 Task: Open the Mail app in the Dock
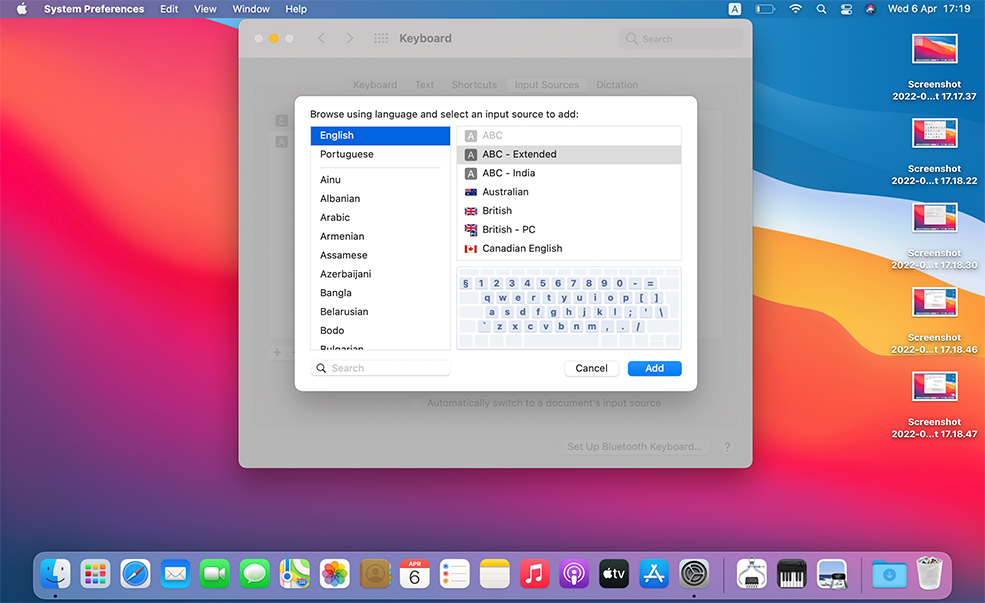pyautogui.click(x=175, y=573)
